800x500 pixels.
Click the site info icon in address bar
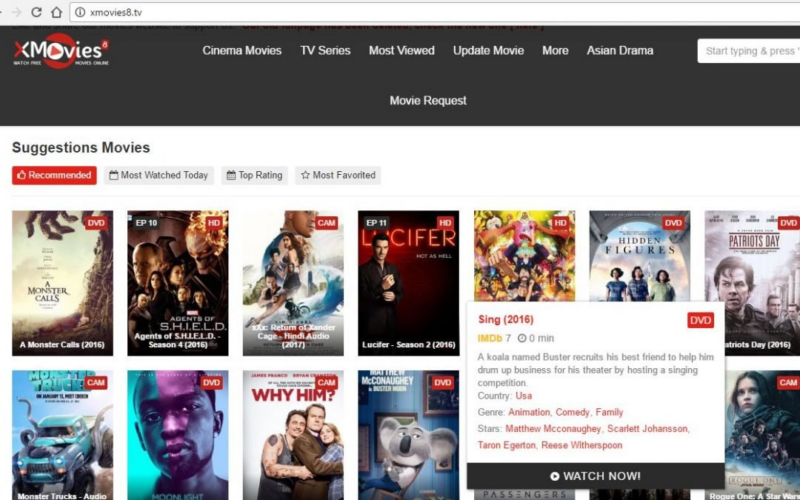click(79, 12)
